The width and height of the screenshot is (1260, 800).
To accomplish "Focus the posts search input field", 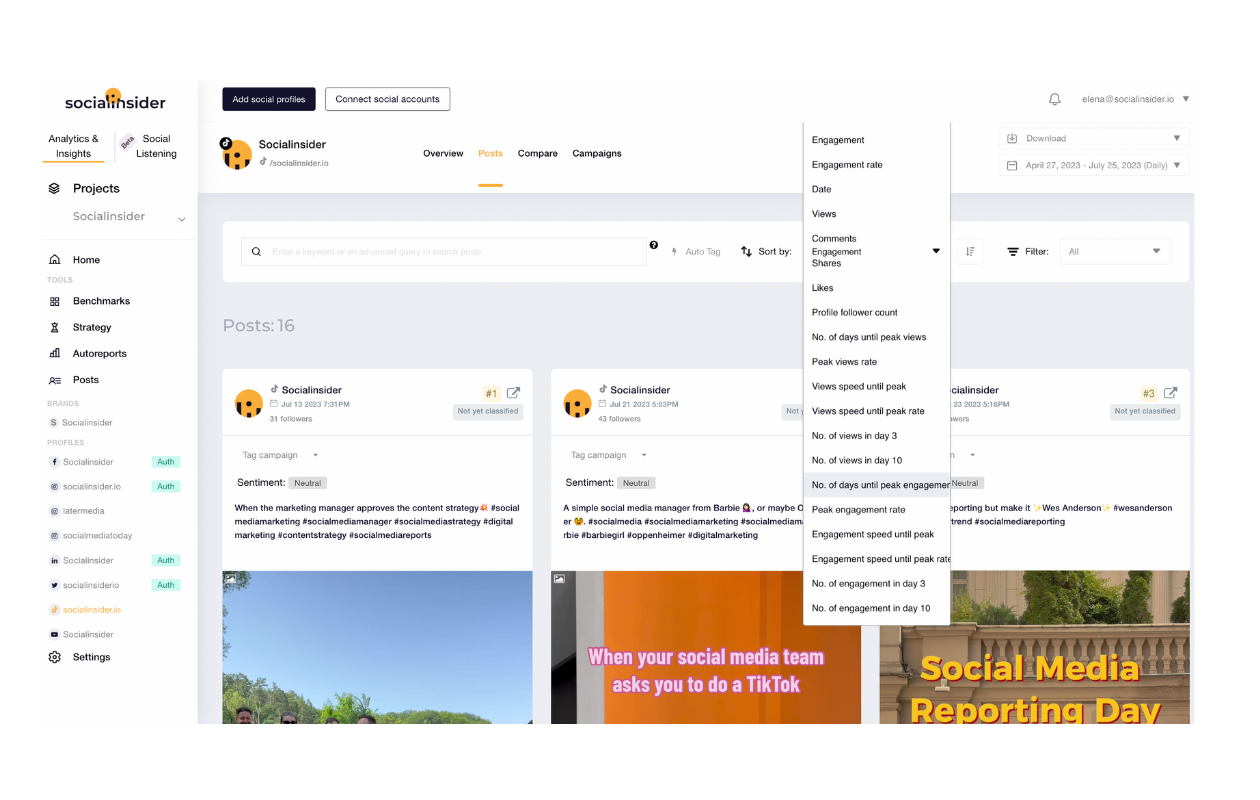I will point(444,252).
